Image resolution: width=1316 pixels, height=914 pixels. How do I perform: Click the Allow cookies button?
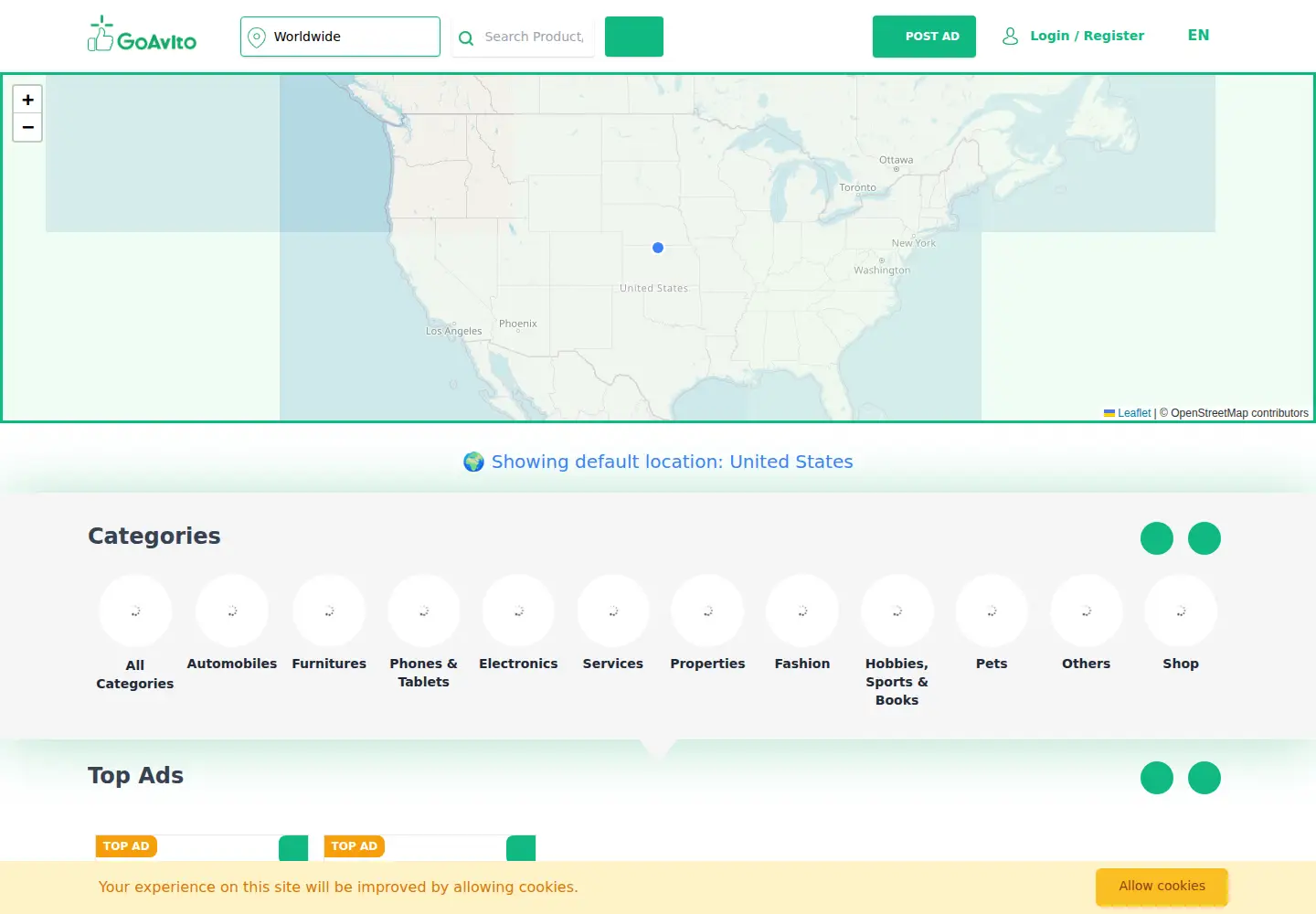(1162, 887)
